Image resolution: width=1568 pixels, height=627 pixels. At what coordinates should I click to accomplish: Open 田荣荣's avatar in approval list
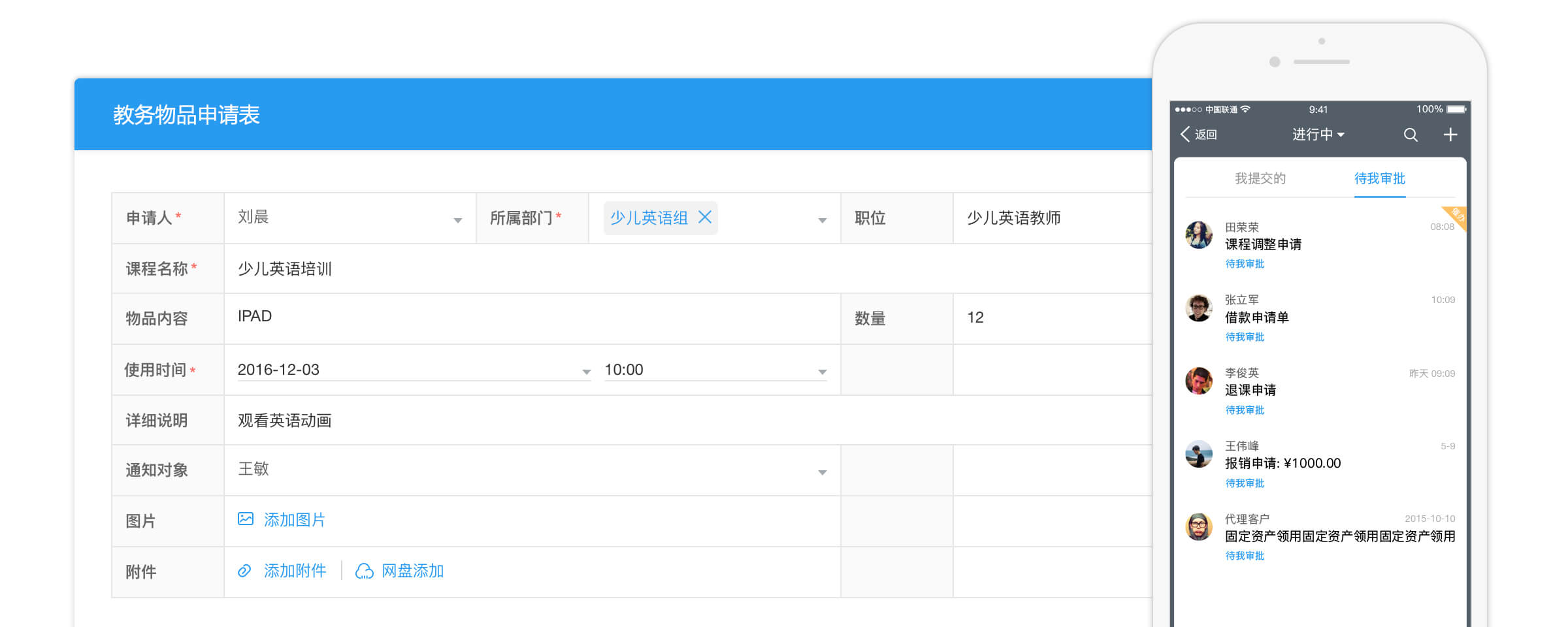1199,235
